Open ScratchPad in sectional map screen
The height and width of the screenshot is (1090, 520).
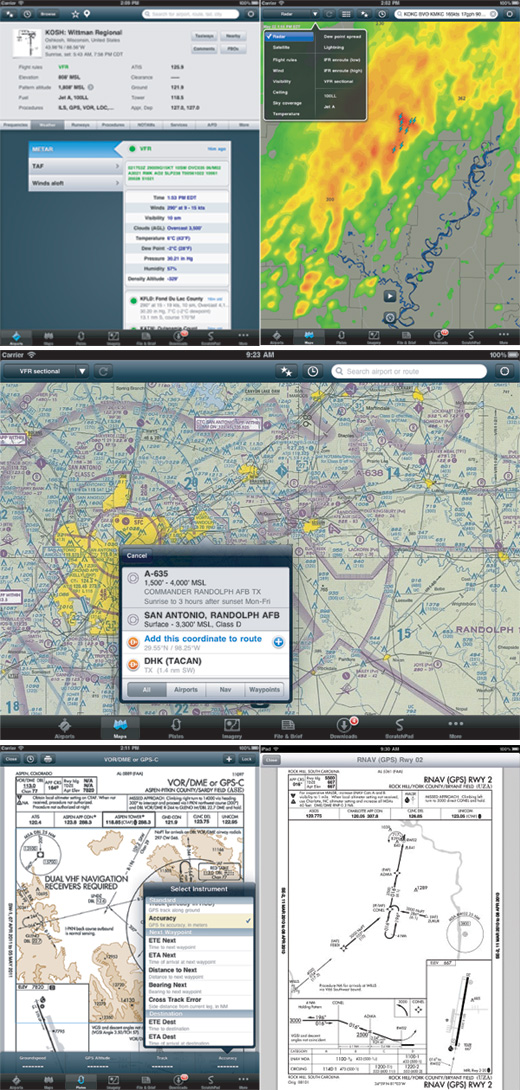[x=399, y=726]
